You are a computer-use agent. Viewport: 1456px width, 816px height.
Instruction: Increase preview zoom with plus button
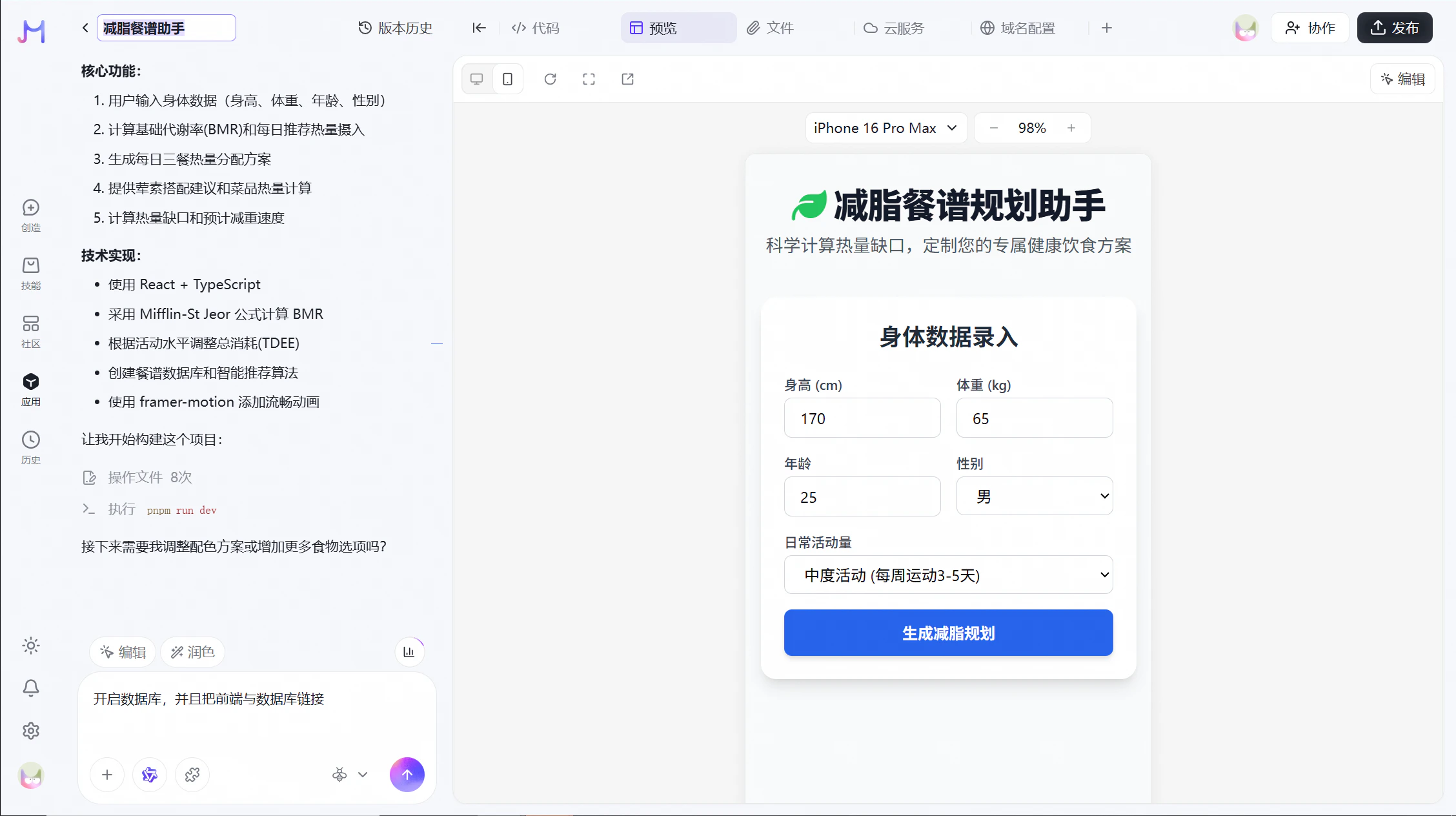pos(1071,128)
